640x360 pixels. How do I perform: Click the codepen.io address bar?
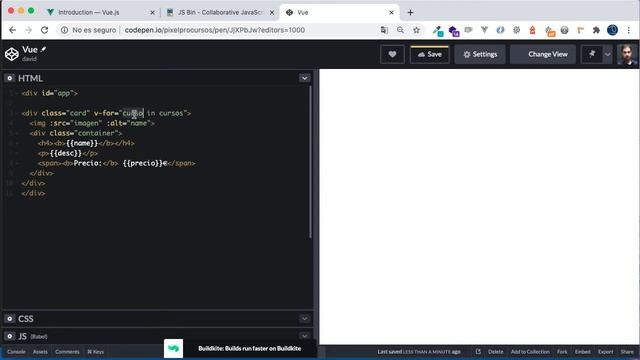click(215, 30)
